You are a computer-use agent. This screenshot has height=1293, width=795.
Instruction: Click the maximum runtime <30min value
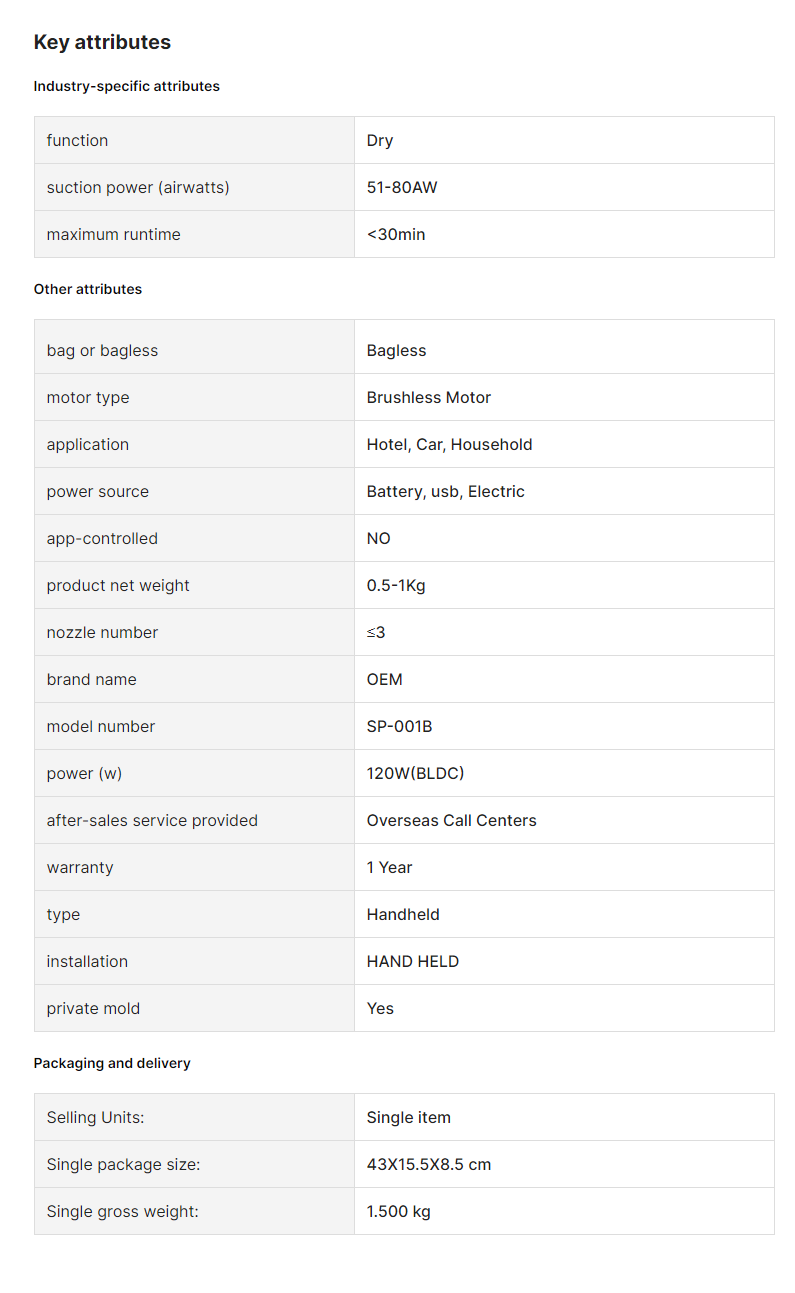[x=396, y=234]
